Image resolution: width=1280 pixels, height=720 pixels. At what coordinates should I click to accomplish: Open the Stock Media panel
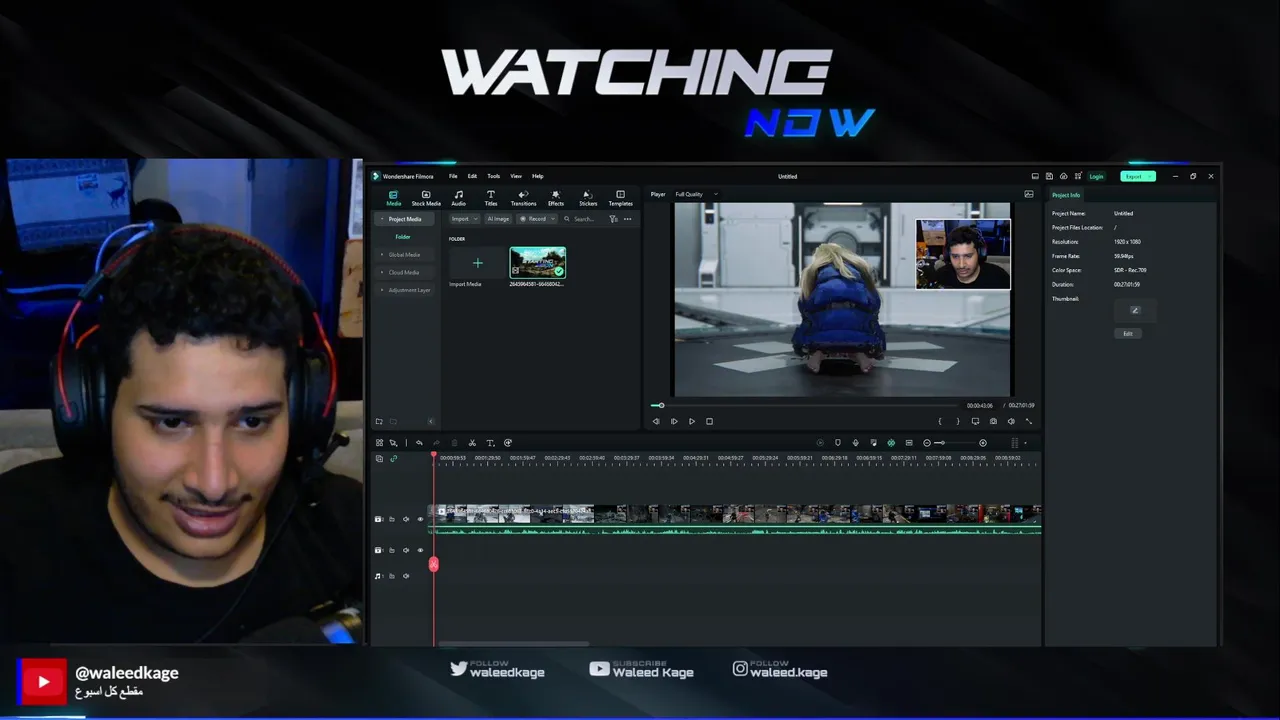(426, 198)
